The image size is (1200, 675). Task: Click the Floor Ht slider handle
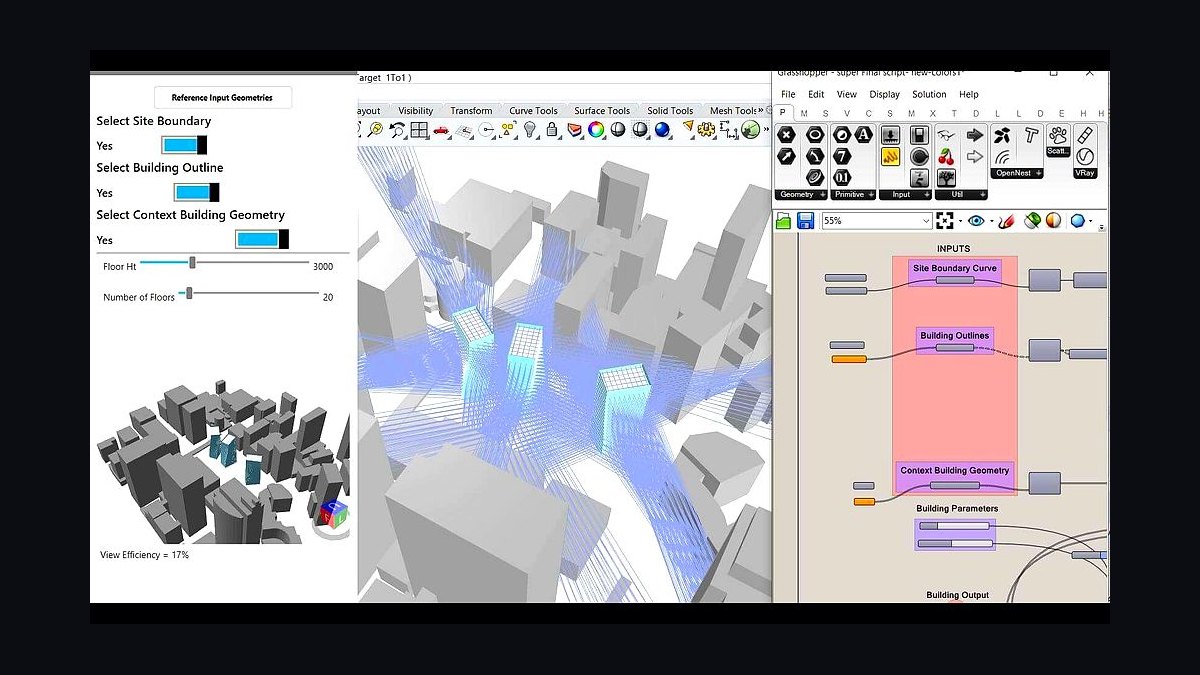[192, 263]
